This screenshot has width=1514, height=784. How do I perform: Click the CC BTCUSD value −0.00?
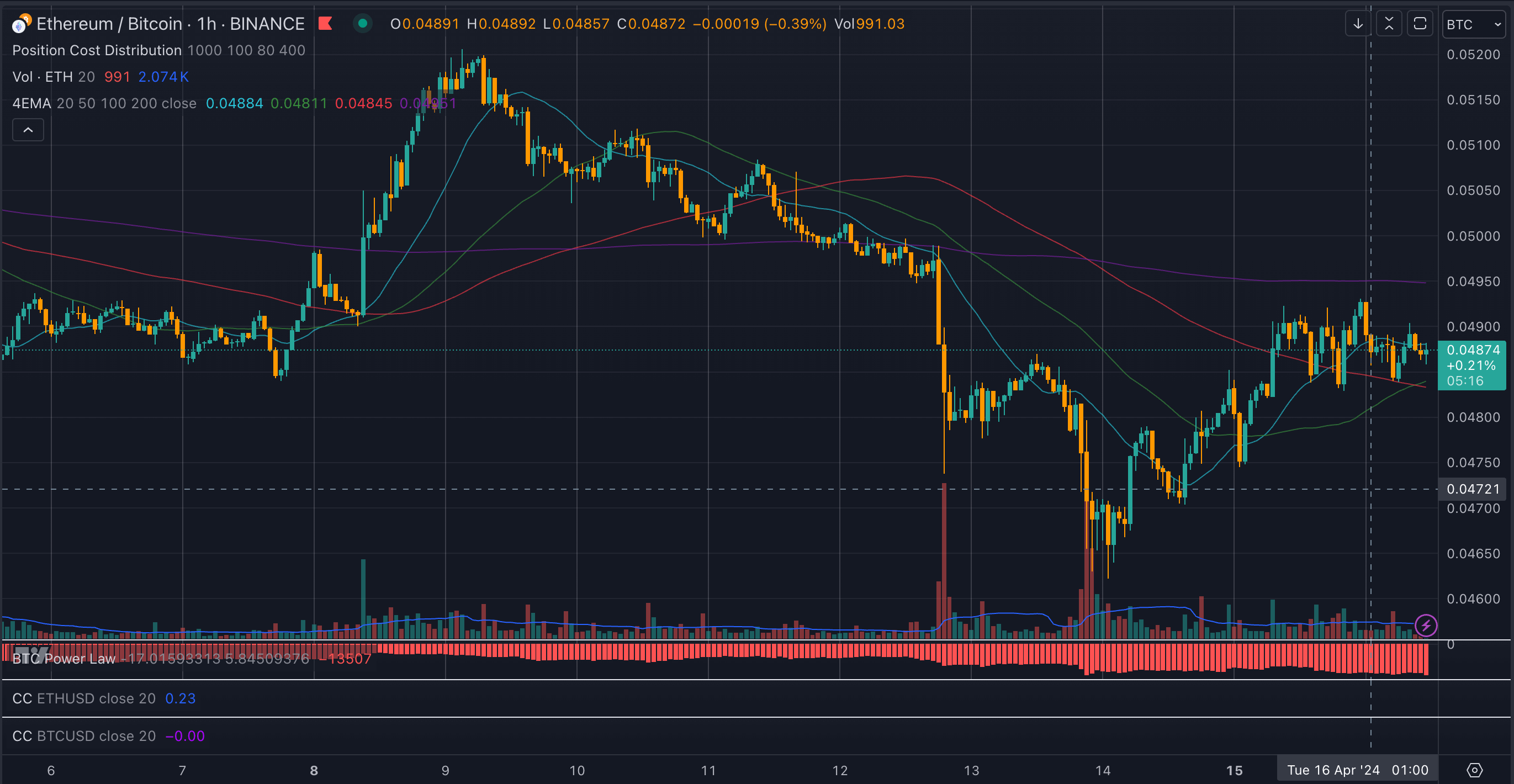185,737
